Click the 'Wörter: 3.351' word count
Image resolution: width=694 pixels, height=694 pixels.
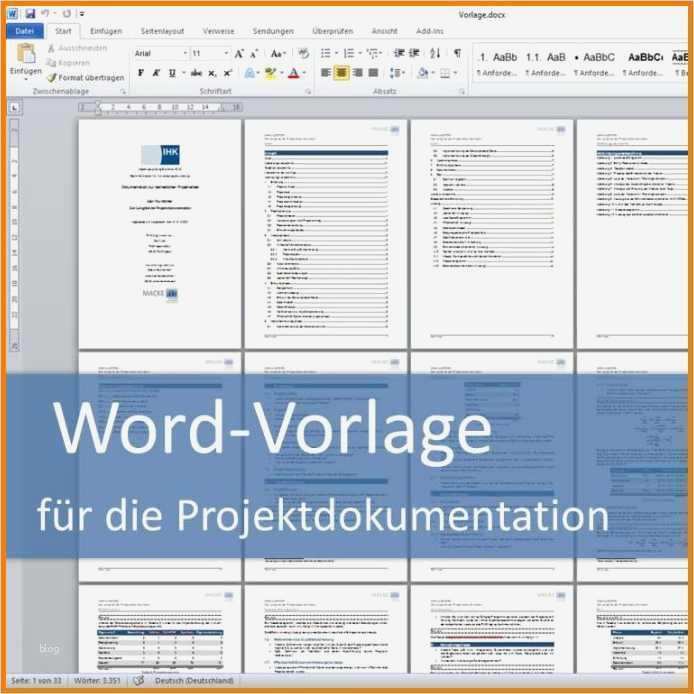click(97, 680)
